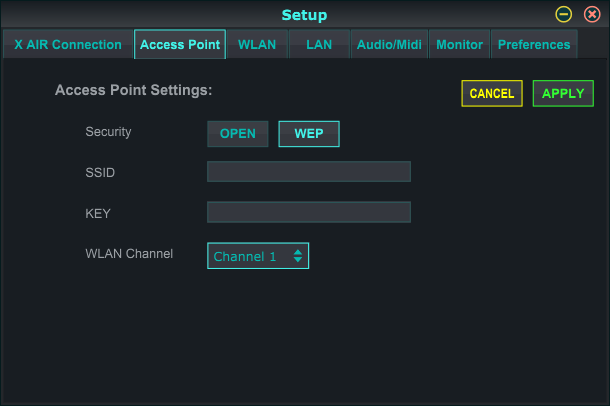Image resolution: width=610 pixels, height=406 pixels.
Task: Show the Audio/Midi tab
Action: click(x=389, y=44)
